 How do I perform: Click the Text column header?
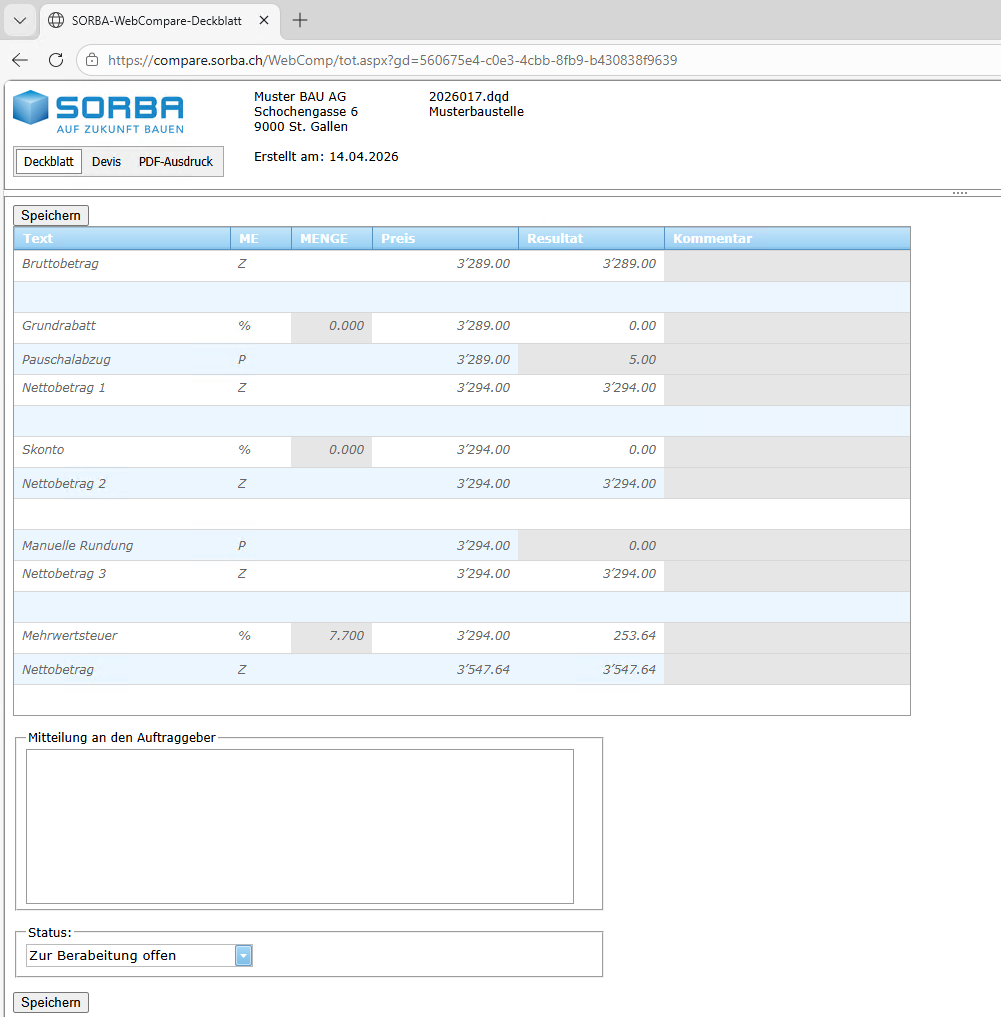122,239
